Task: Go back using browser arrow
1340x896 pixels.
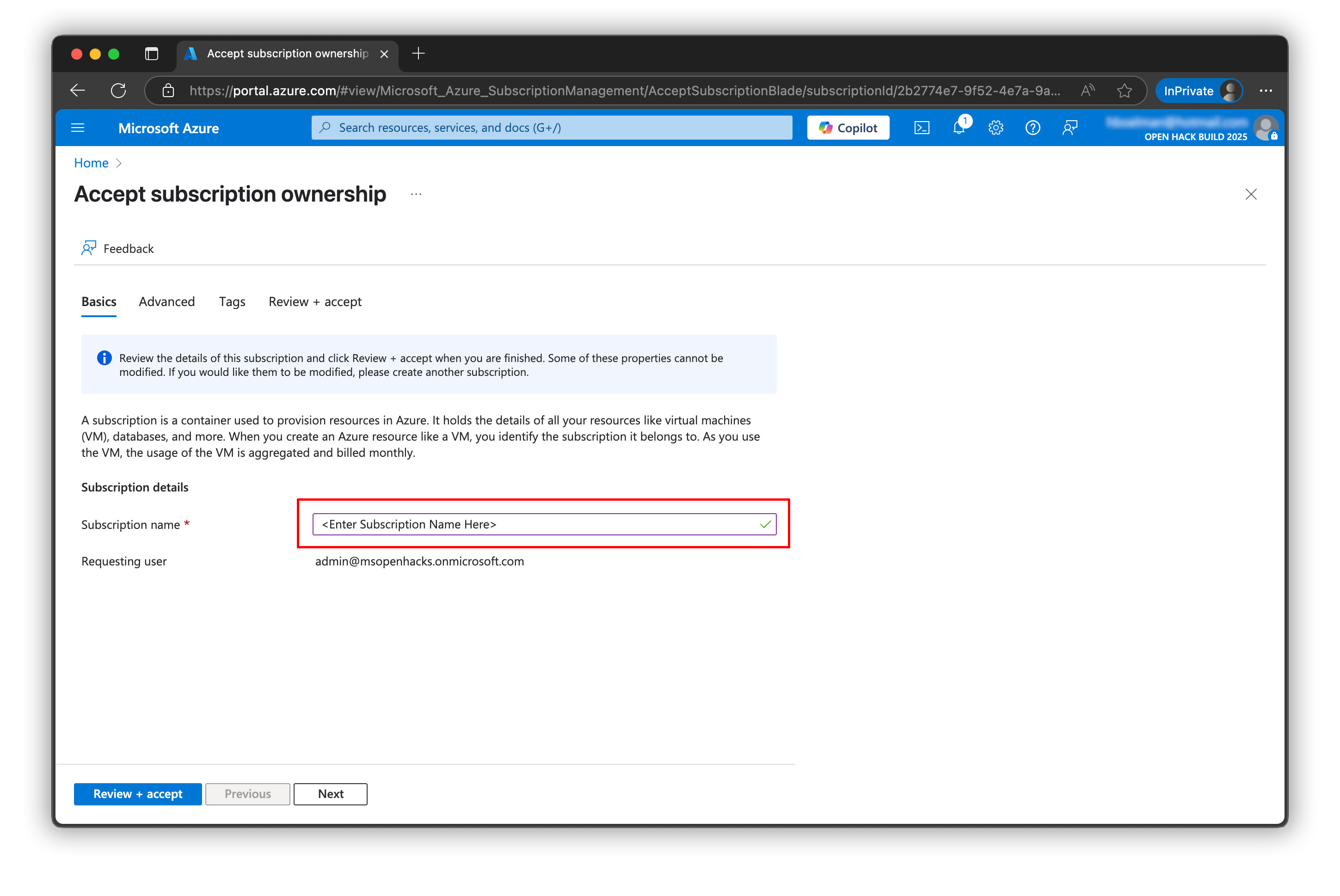Action: 78,91
